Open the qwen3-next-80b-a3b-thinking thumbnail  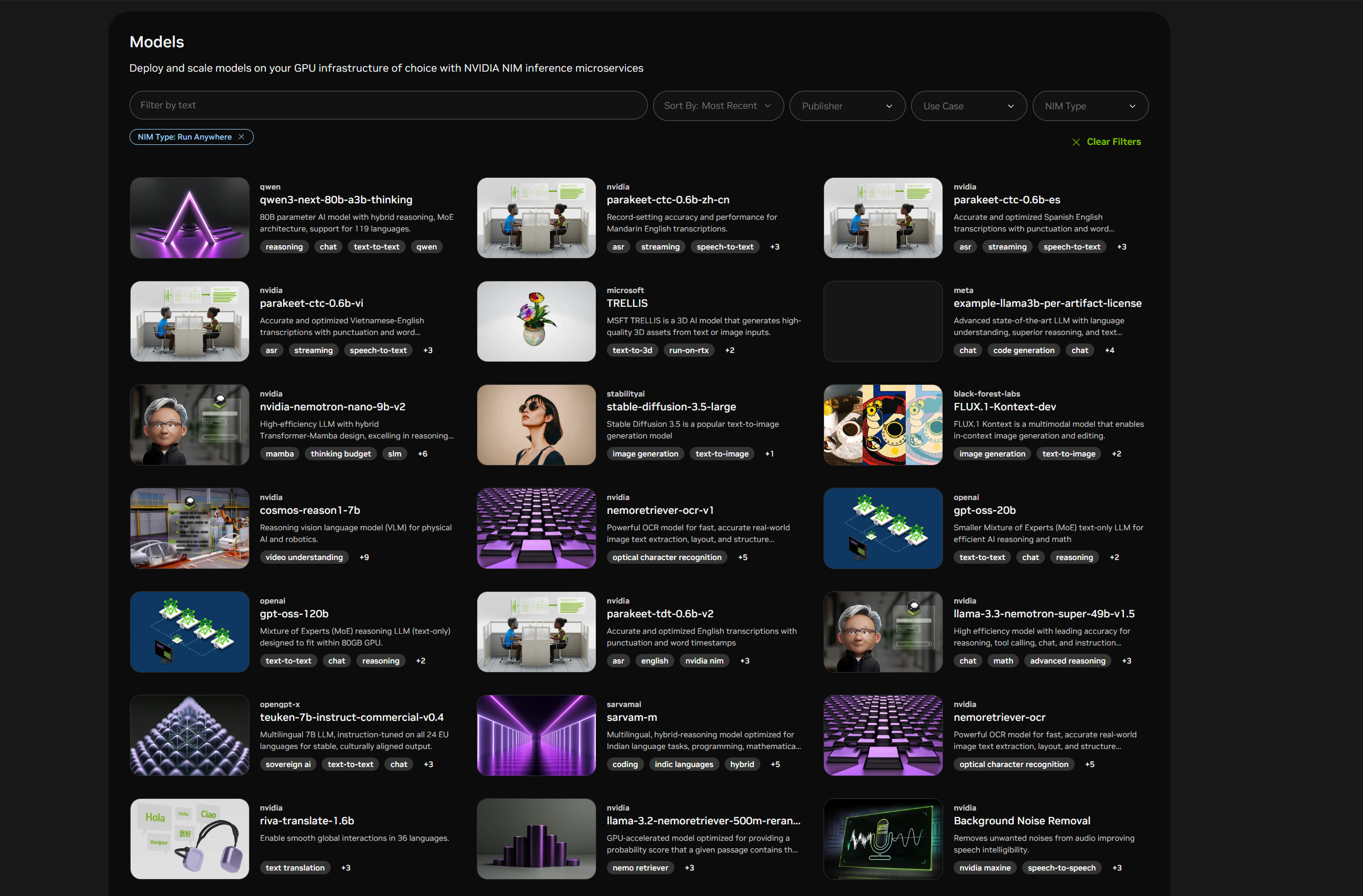tap(190, 218)
